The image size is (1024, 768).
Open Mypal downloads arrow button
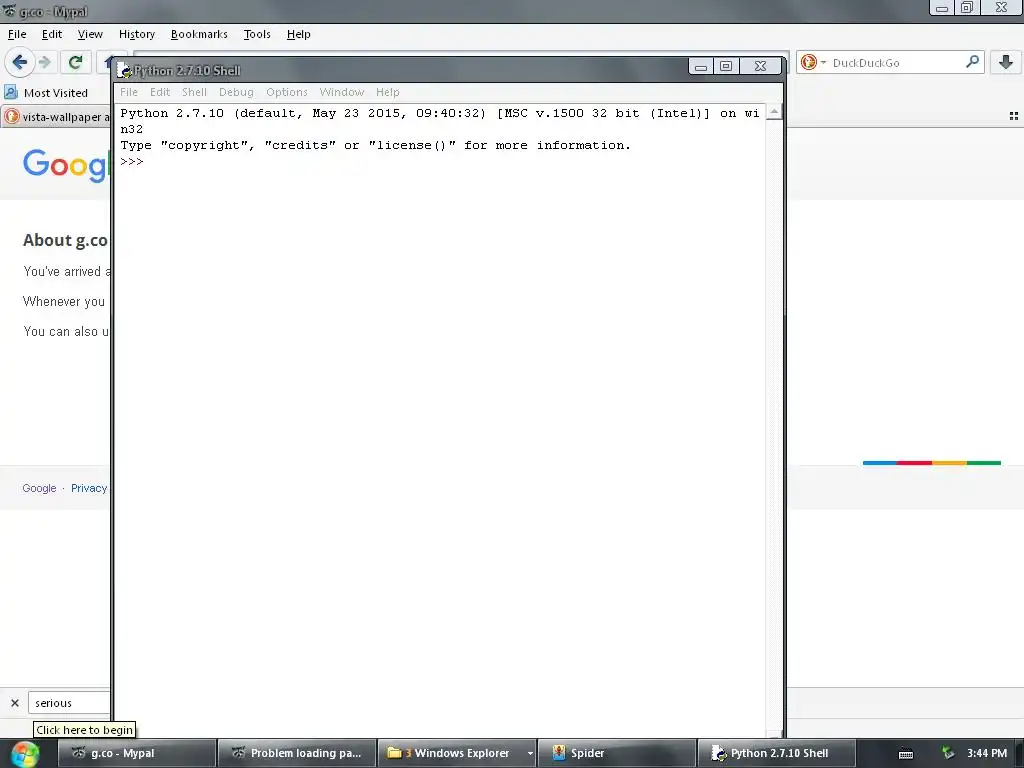point(1006,62)
